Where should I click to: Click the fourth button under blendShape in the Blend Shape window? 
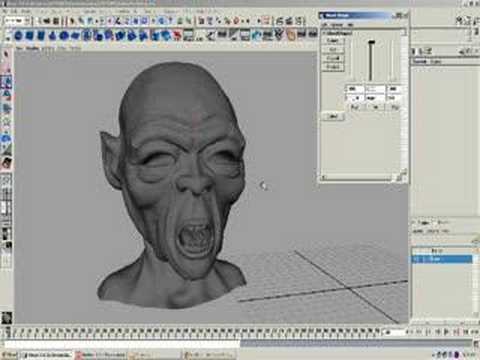point(332,67)
